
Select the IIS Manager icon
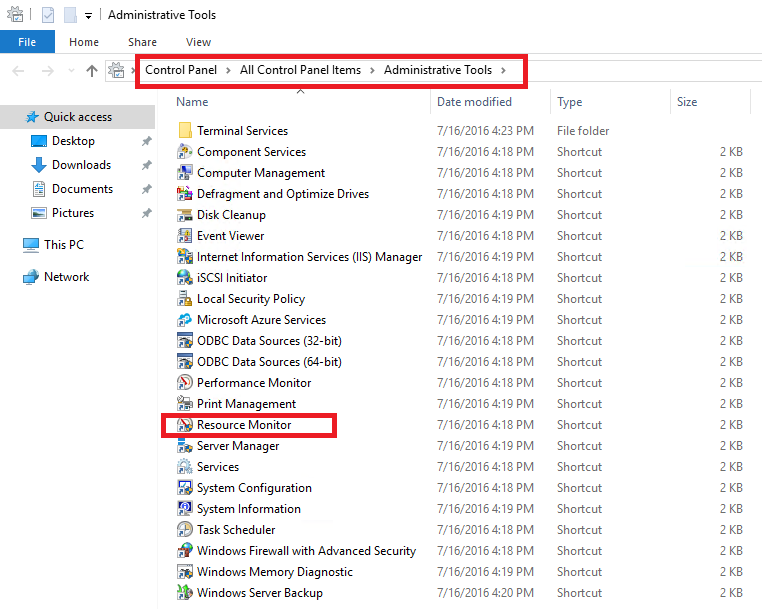click(185, 256)
